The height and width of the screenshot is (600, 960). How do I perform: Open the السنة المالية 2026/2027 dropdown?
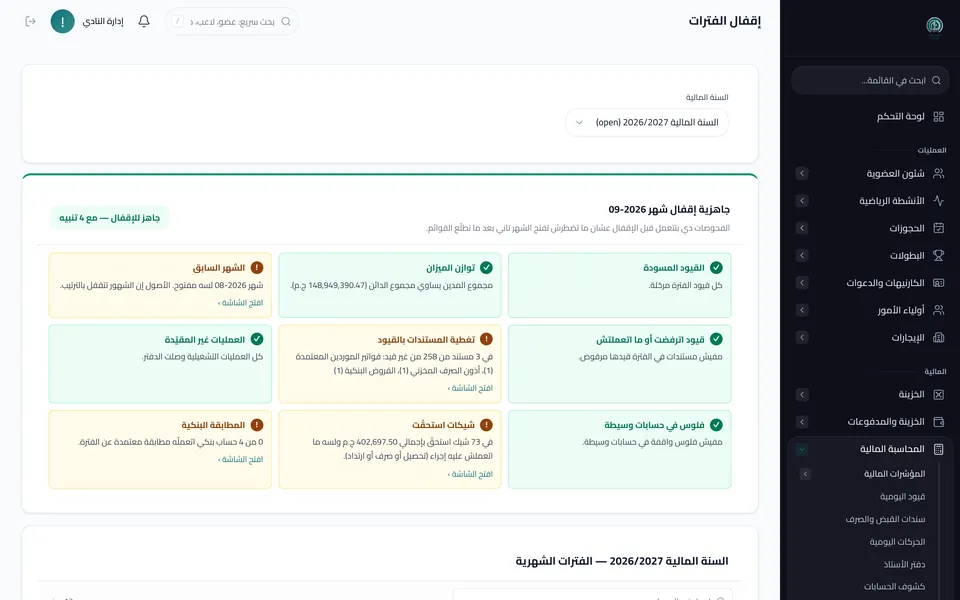647,122
